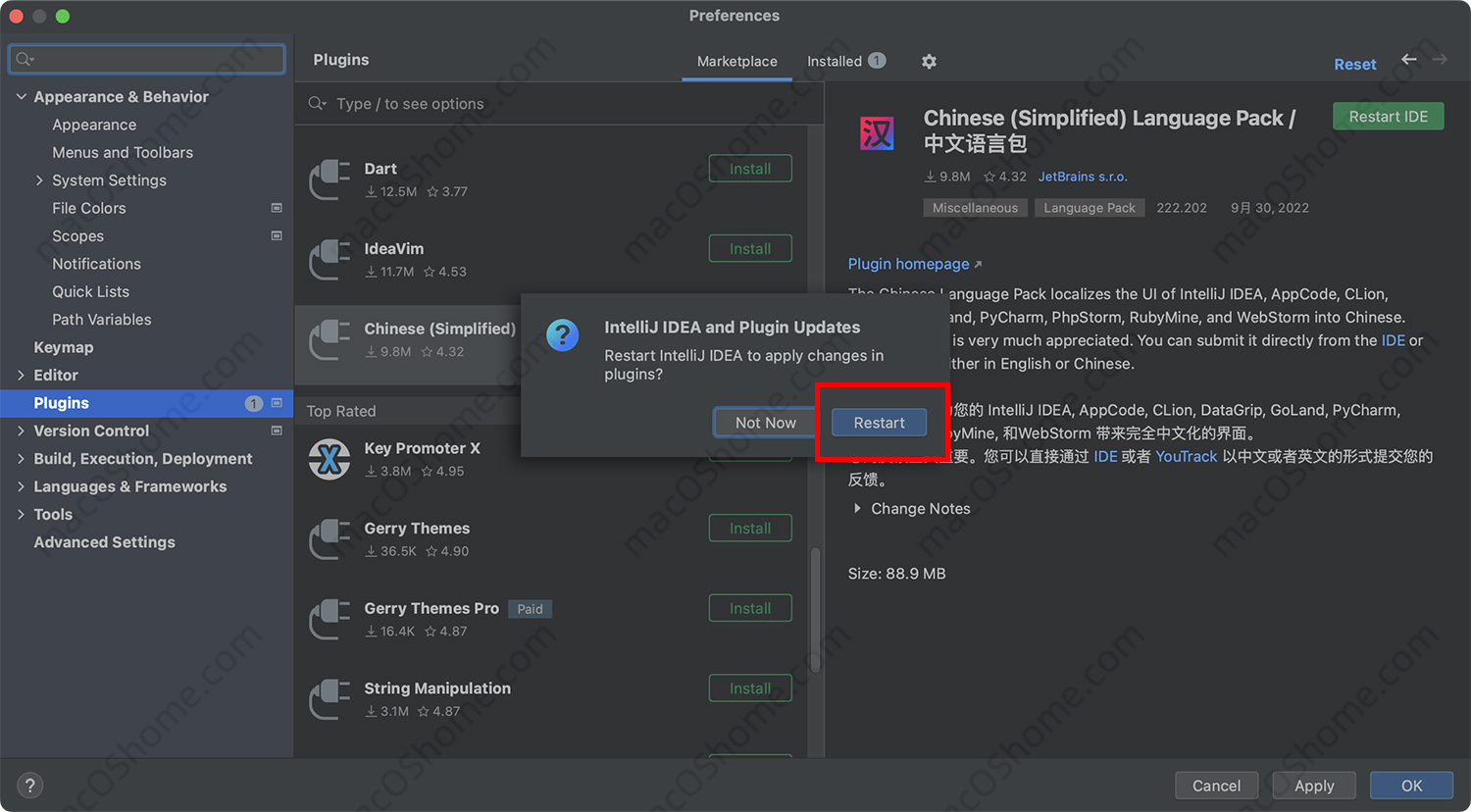This screenshot has height=812, width=1471.
Task: Expand the System Settings node
Action: [x=39, y=180]
